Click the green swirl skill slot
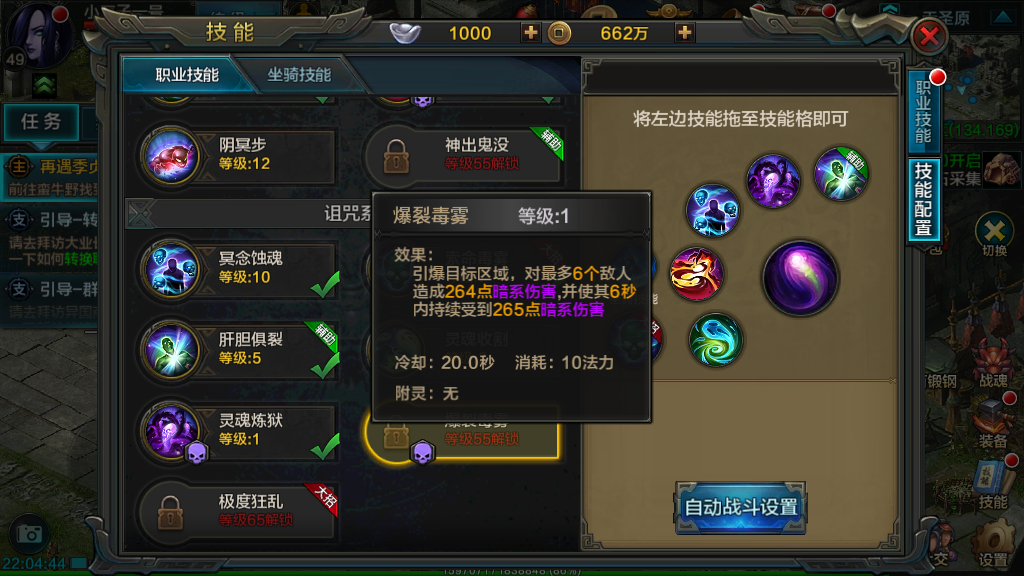This screenshot has height=576, width=1024. [715, 340]
